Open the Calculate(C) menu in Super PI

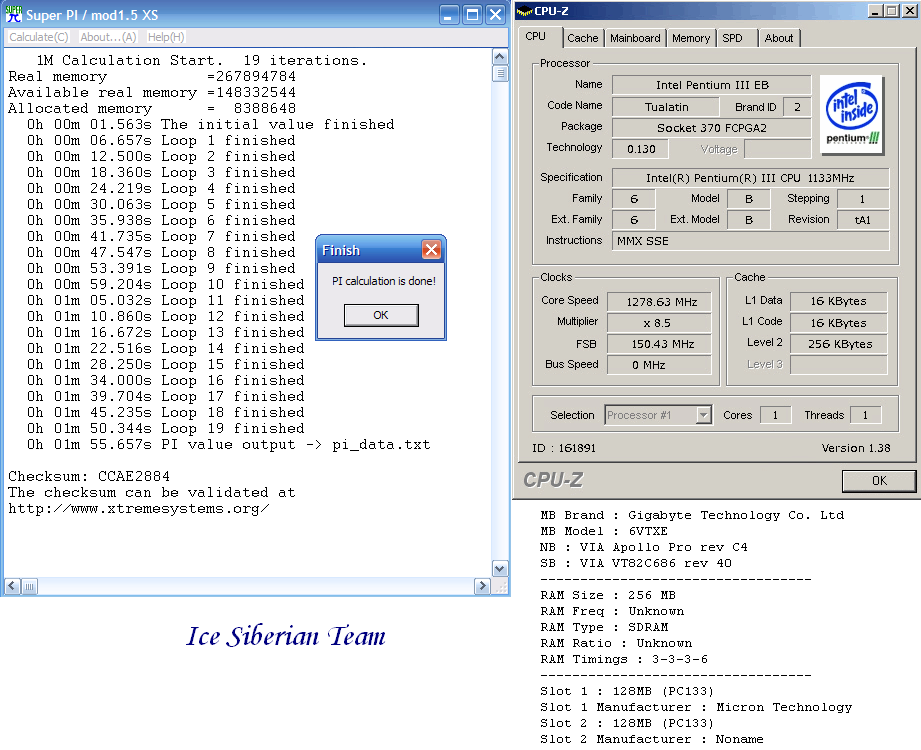tap(39, 37)
